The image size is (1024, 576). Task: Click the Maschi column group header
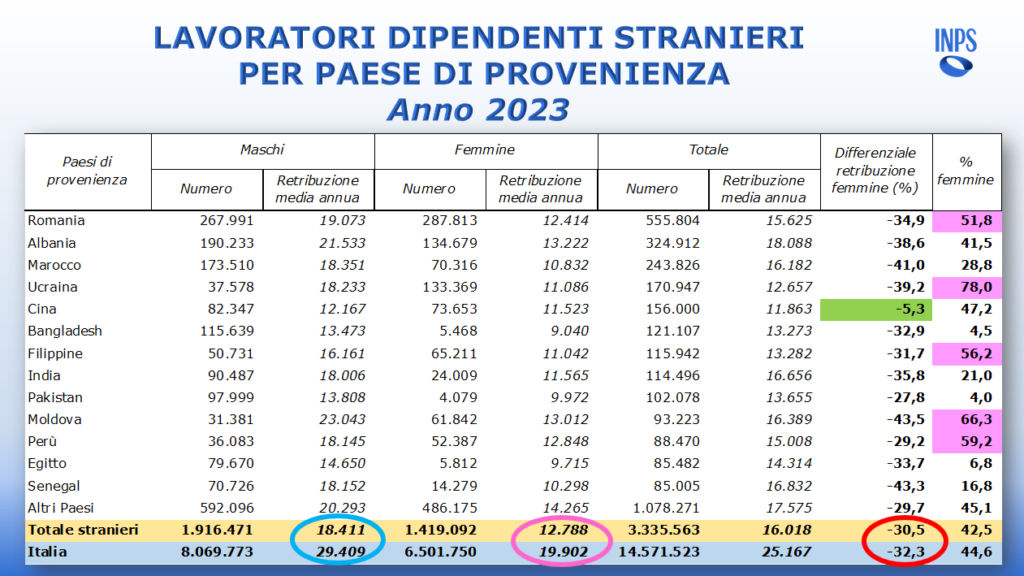262,150
